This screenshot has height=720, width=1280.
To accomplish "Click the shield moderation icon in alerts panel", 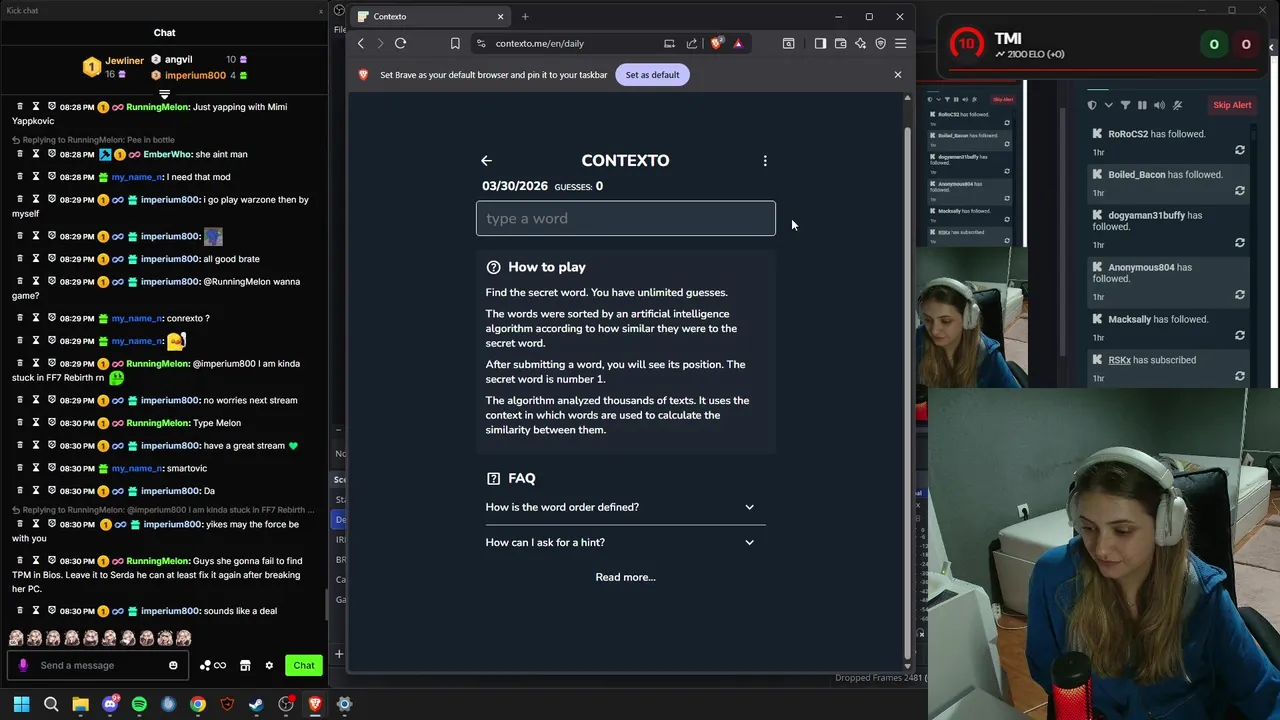I will [x=1092, y=105].
